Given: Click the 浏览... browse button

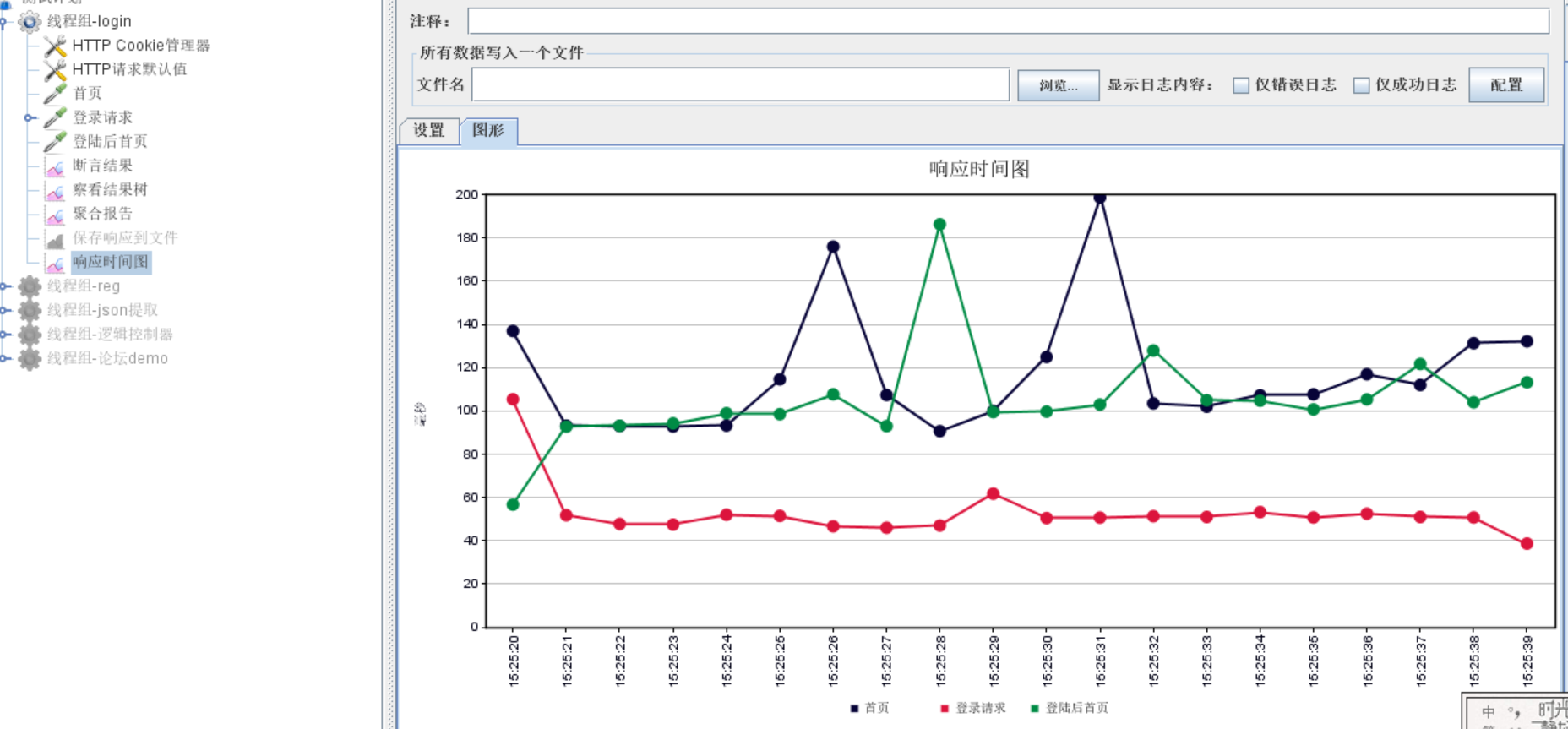Looking at the screenshot, I should 1058,85.
